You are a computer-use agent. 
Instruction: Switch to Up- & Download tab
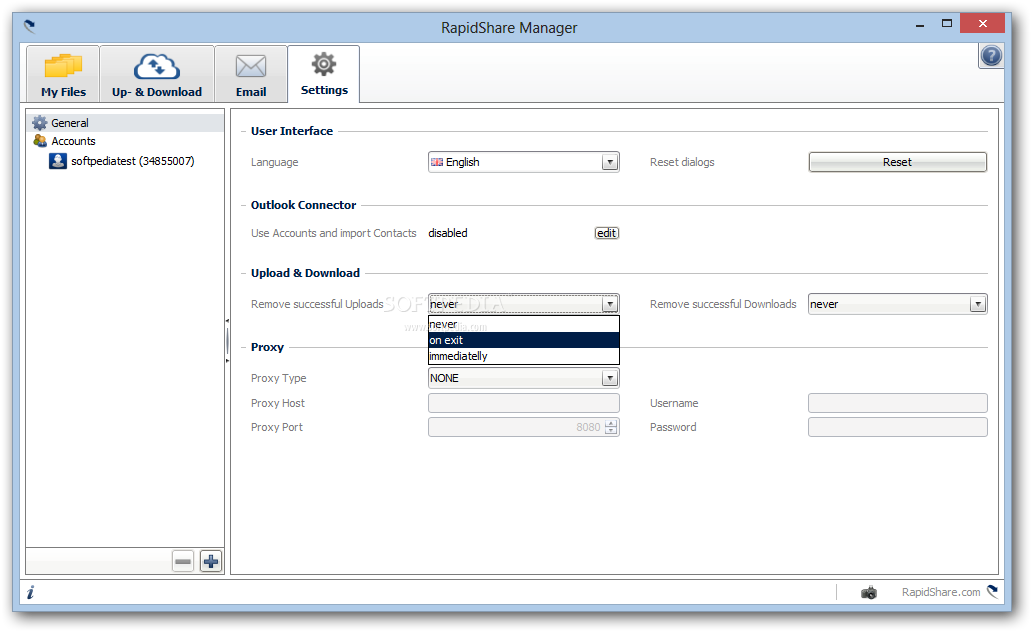[x=157, y=74]
